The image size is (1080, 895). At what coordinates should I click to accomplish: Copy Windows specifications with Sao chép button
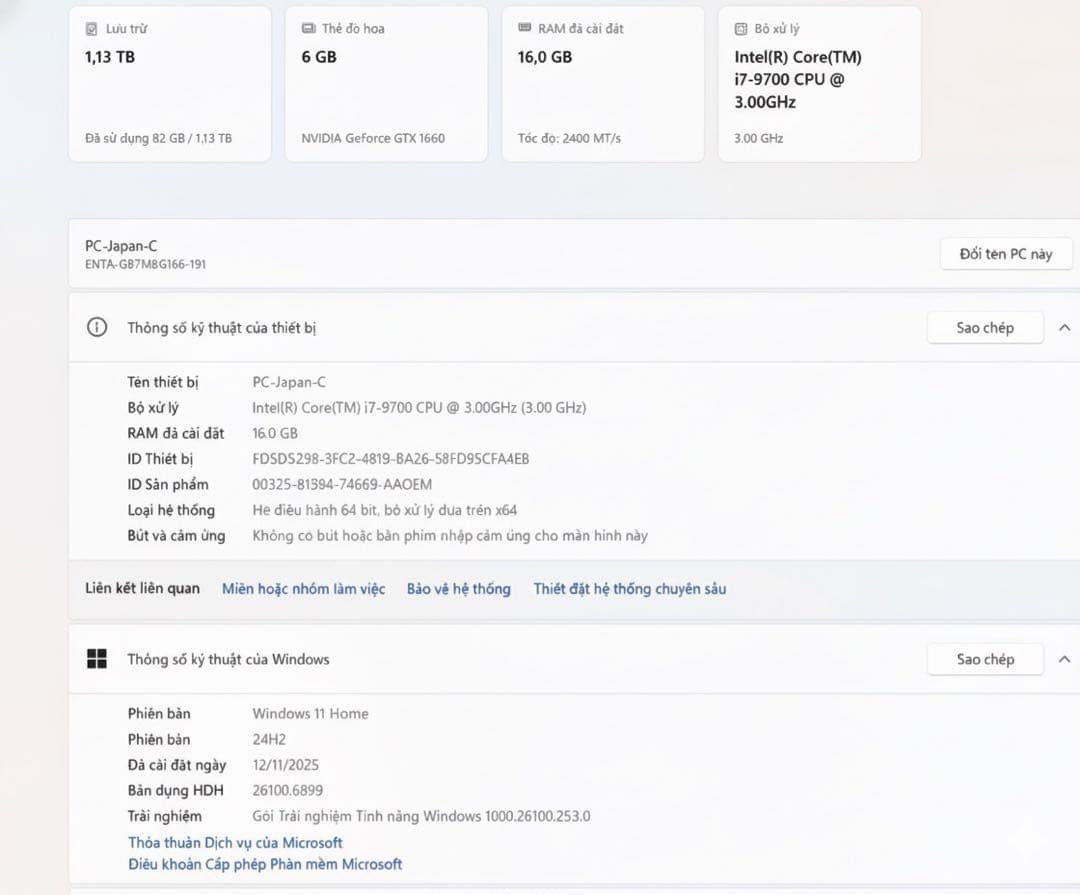click(985, 659)
